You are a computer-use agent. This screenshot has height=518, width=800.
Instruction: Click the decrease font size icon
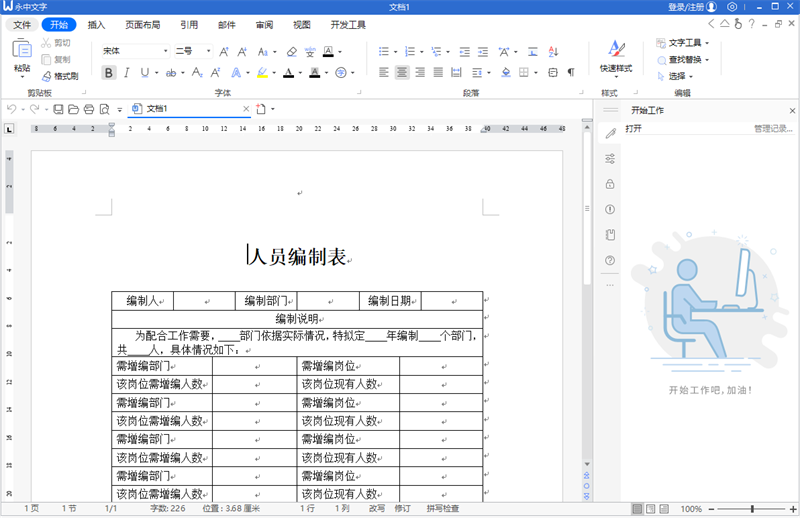242,52
